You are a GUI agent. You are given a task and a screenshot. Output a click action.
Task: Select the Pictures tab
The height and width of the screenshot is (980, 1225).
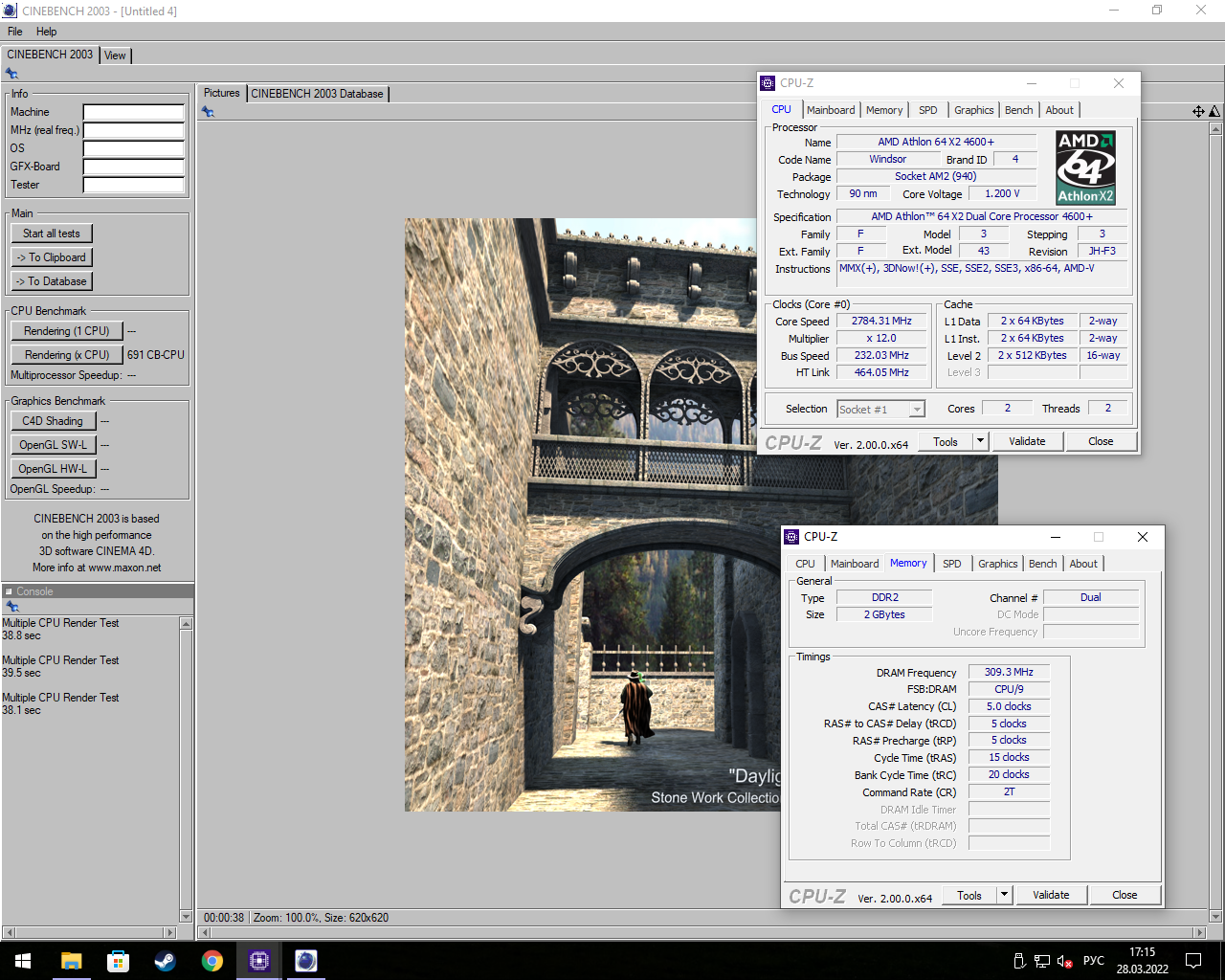point(221,93)
